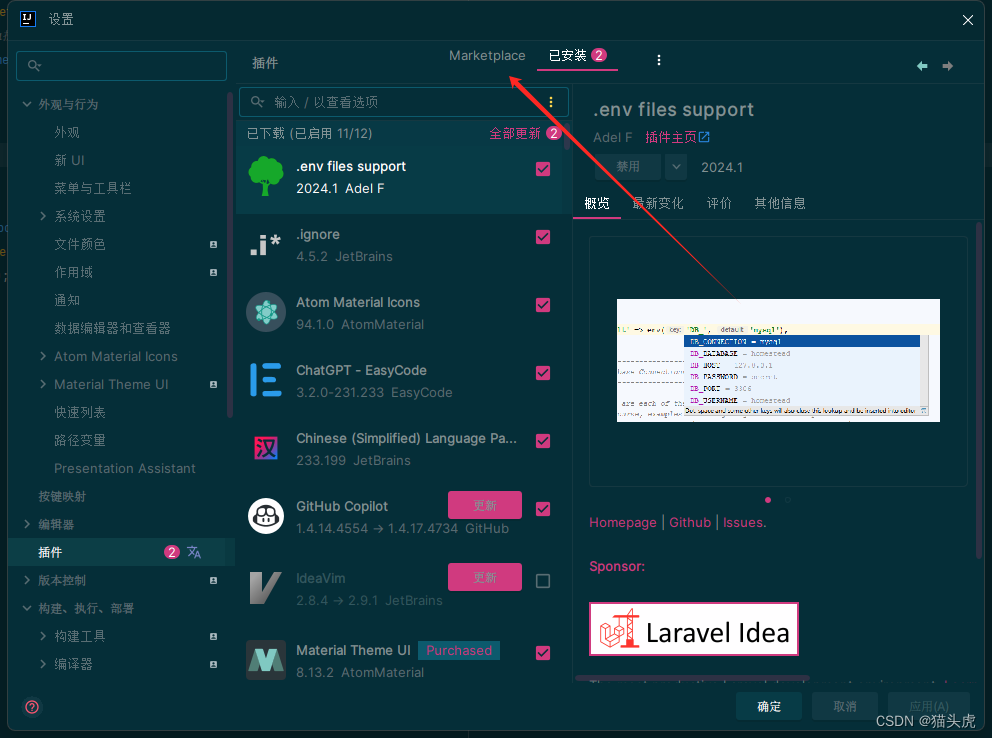Open plugin search options menu icon
992x738 pixels.
(551, 102)
